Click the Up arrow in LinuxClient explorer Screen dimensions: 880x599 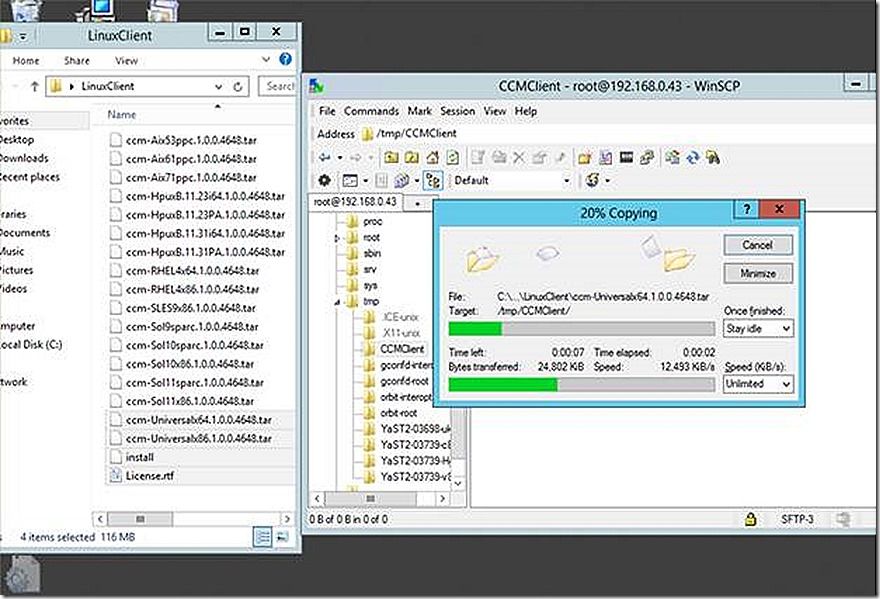click(35, 86)
